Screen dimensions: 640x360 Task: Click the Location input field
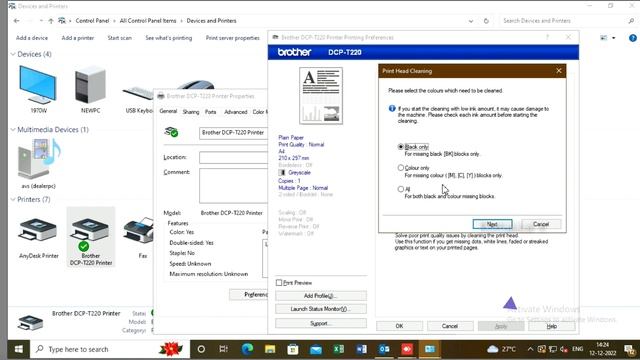click(x=233, y=158)
